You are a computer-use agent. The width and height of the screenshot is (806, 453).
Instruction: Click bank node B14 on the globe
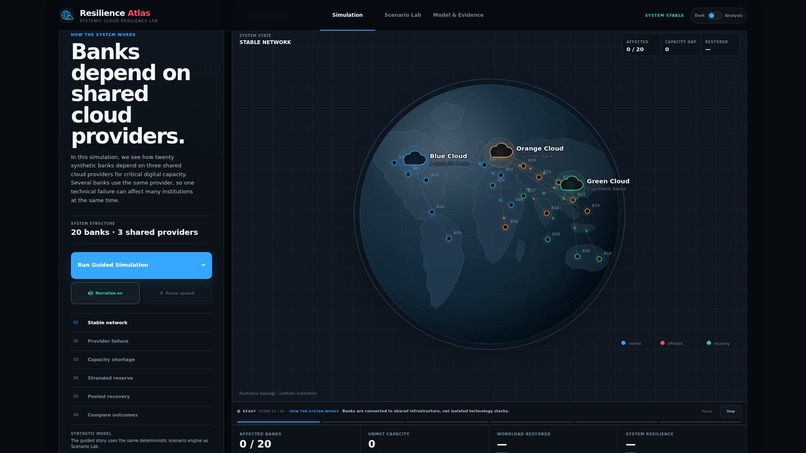point(546,213)
